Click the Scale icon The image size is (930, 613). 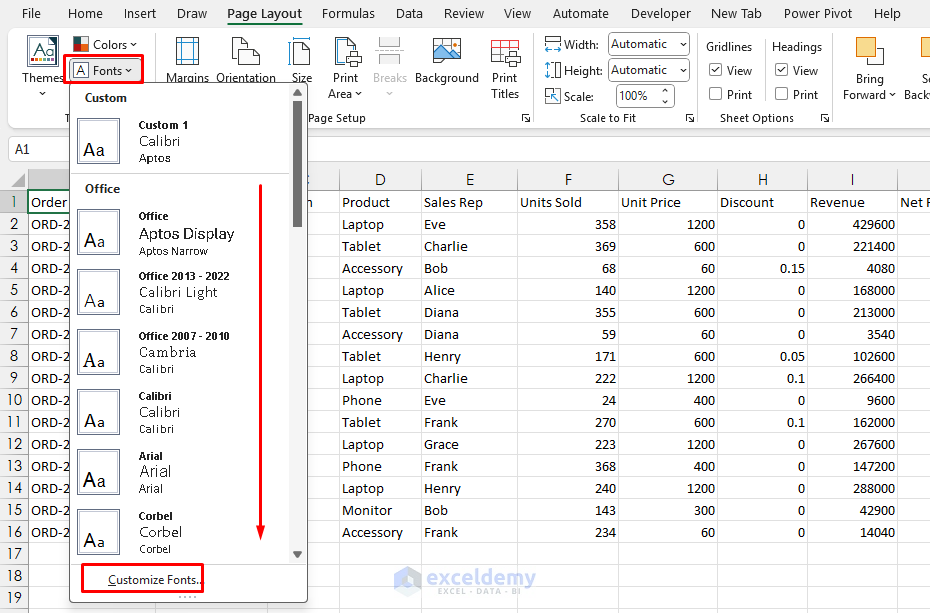(x=552, y=96)
